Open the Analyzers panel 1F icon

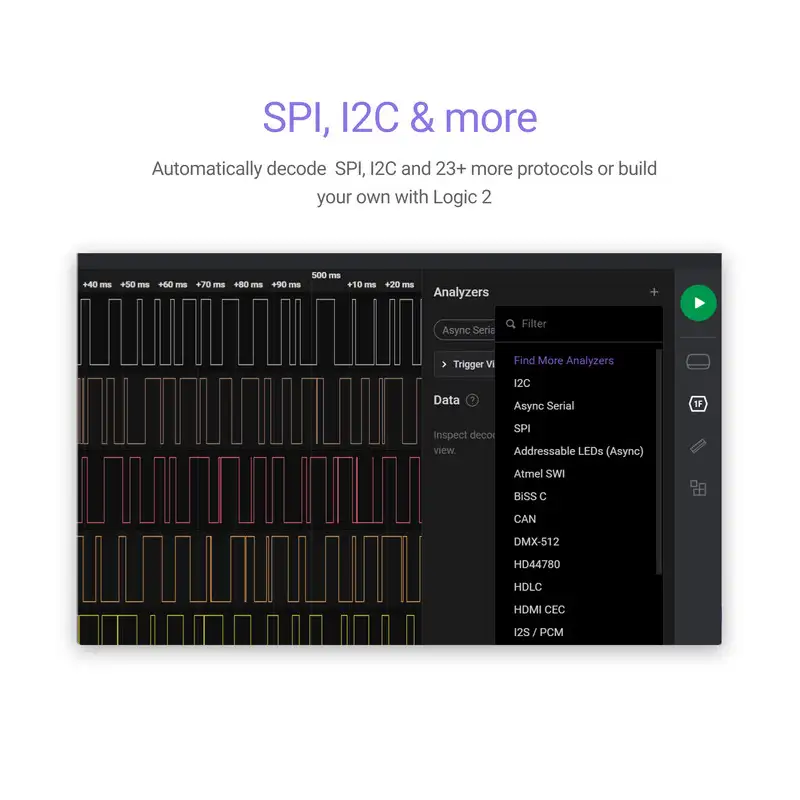click(698, 404)
